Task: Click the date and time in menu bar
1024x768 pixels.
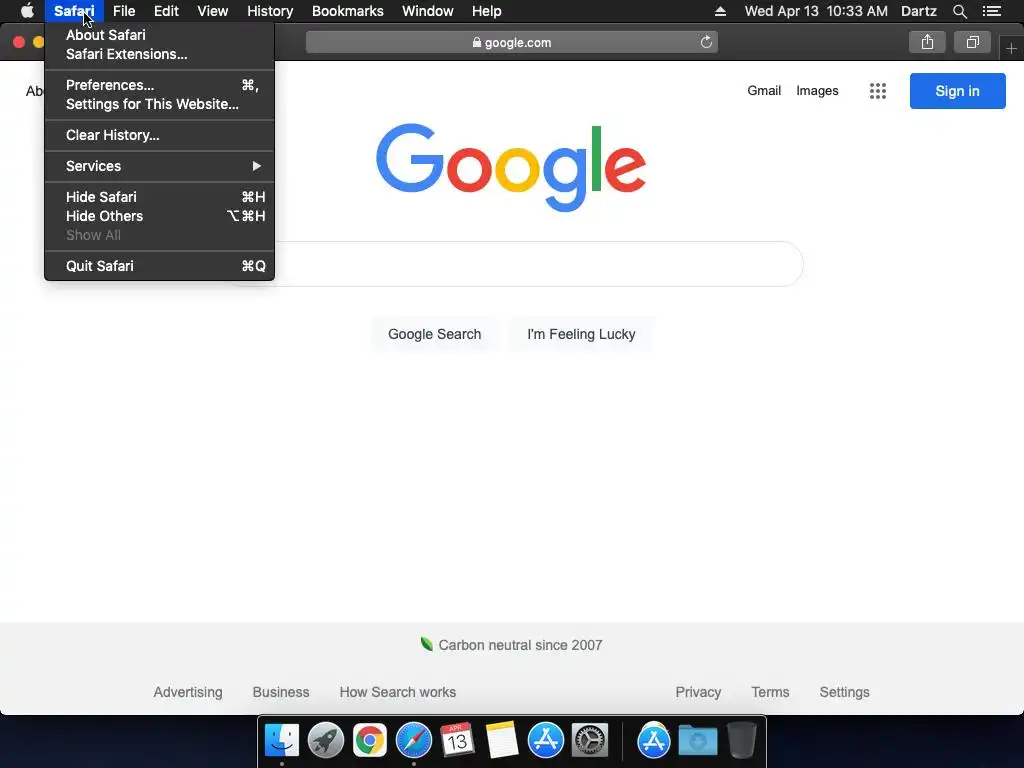Action: tap(816, 11)
